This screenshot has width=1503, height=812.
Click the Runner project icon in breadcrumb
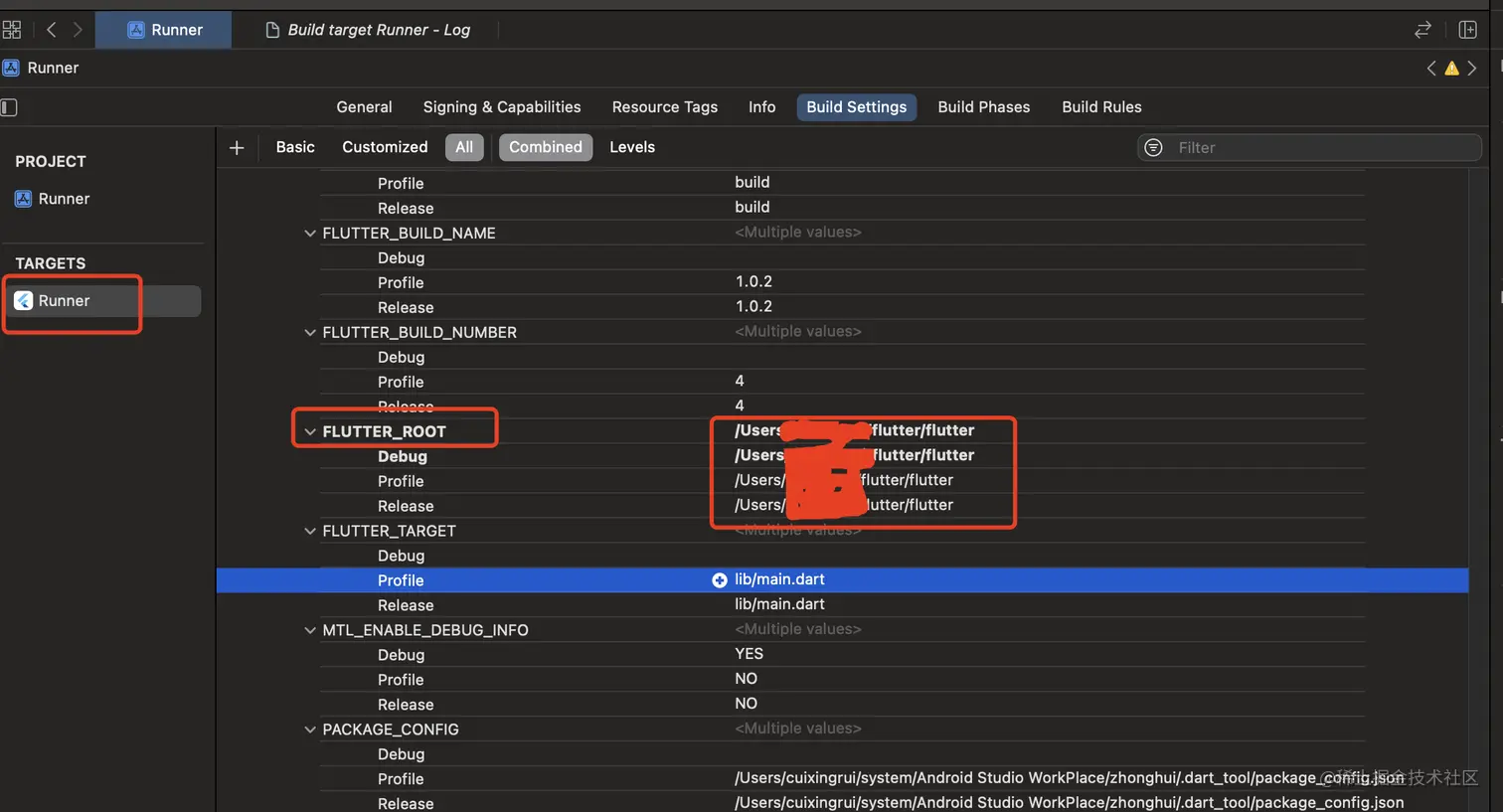[11, 68]
